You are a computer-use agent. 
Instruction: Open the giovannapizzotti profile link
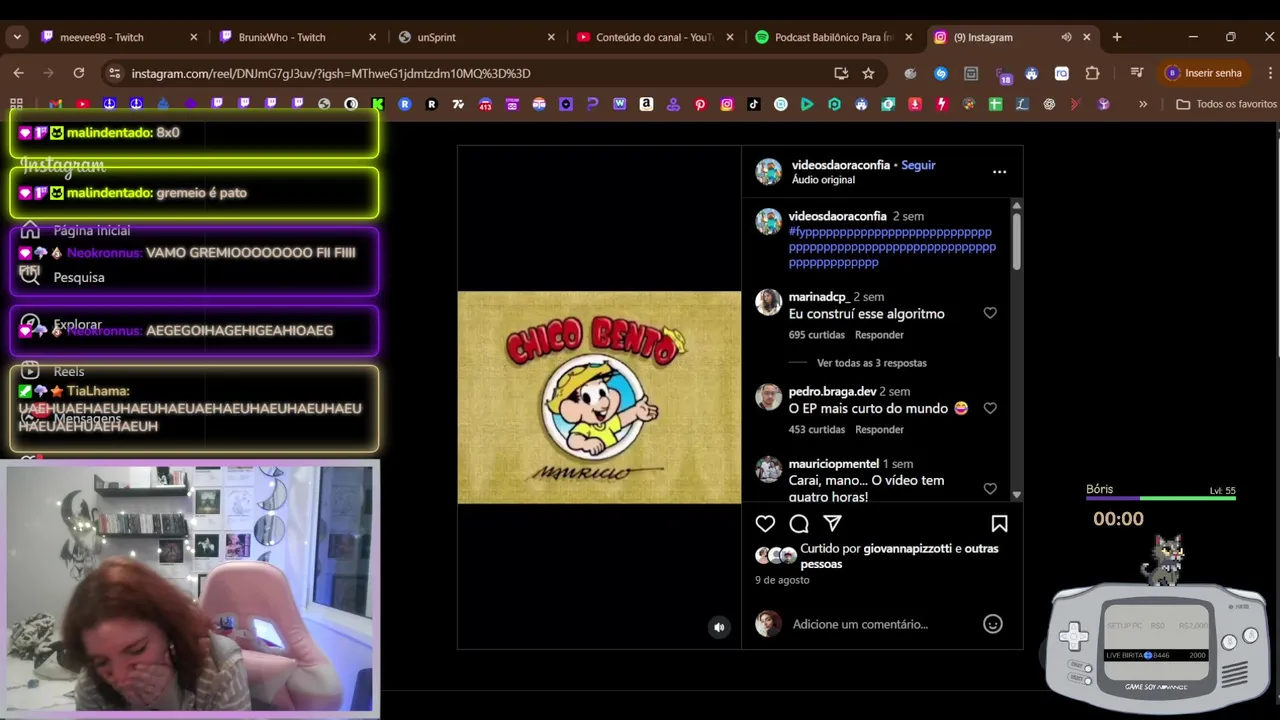click(908, 549)
